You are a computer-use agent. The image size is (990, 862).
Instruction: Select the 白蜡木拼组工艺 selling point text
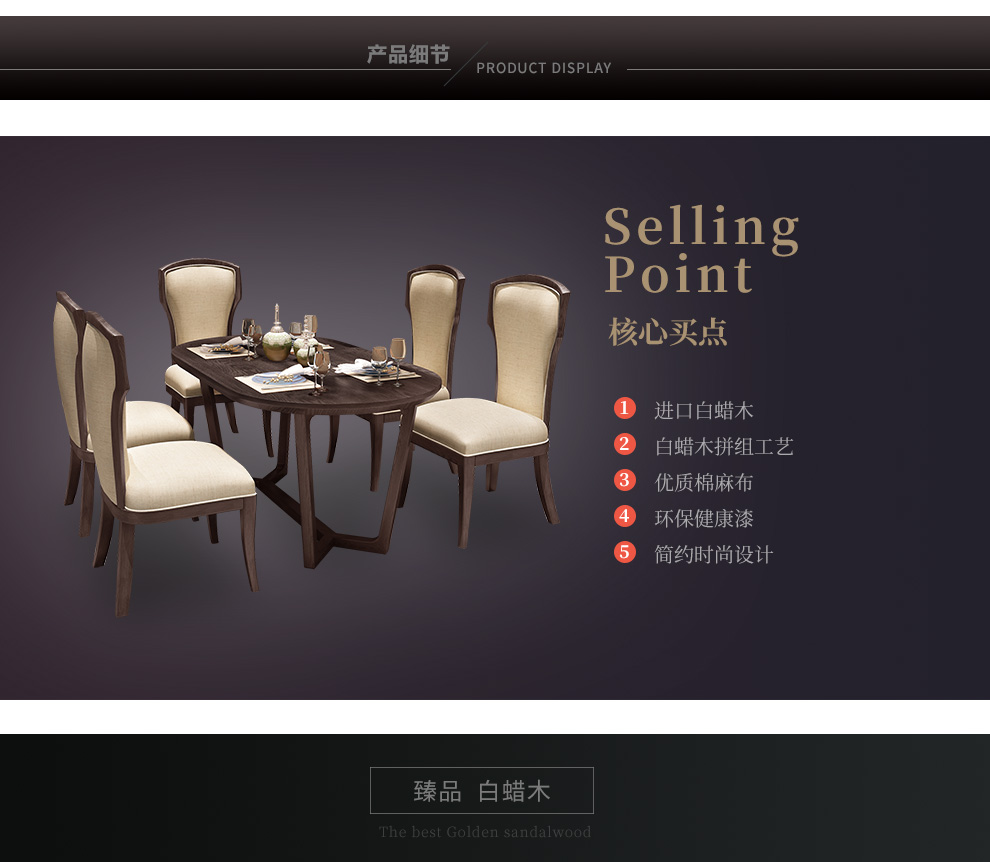(724, 446)
